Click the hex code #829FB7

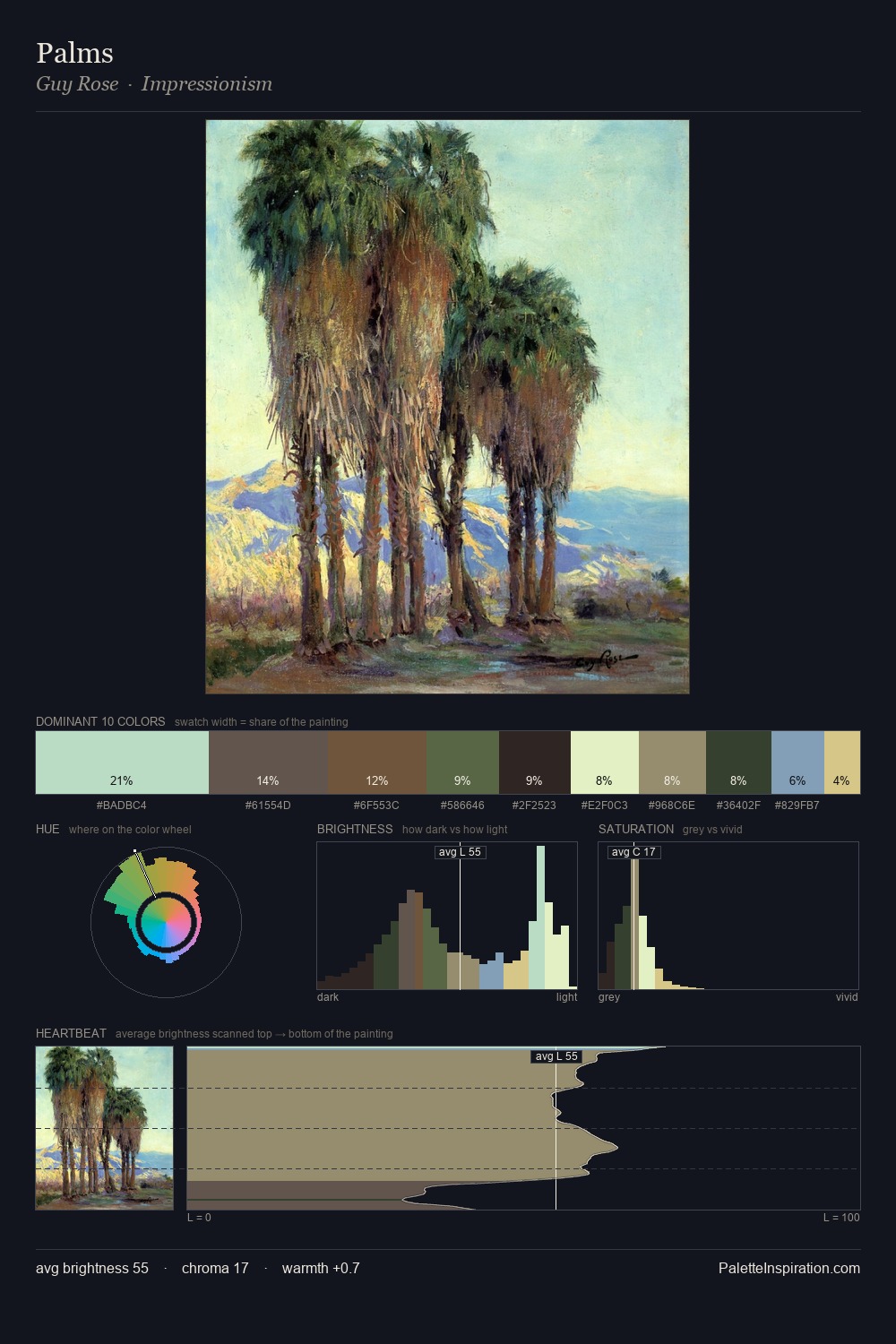pos(797,806)
